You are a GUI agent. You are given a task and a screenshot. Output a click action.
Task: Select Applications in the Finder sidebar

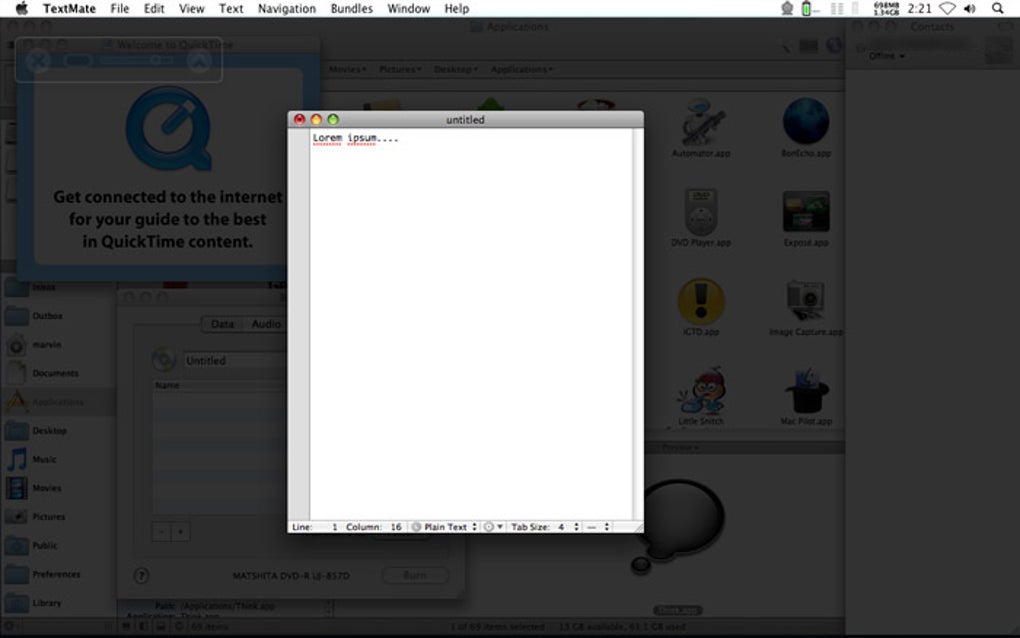tap(58, 401)
